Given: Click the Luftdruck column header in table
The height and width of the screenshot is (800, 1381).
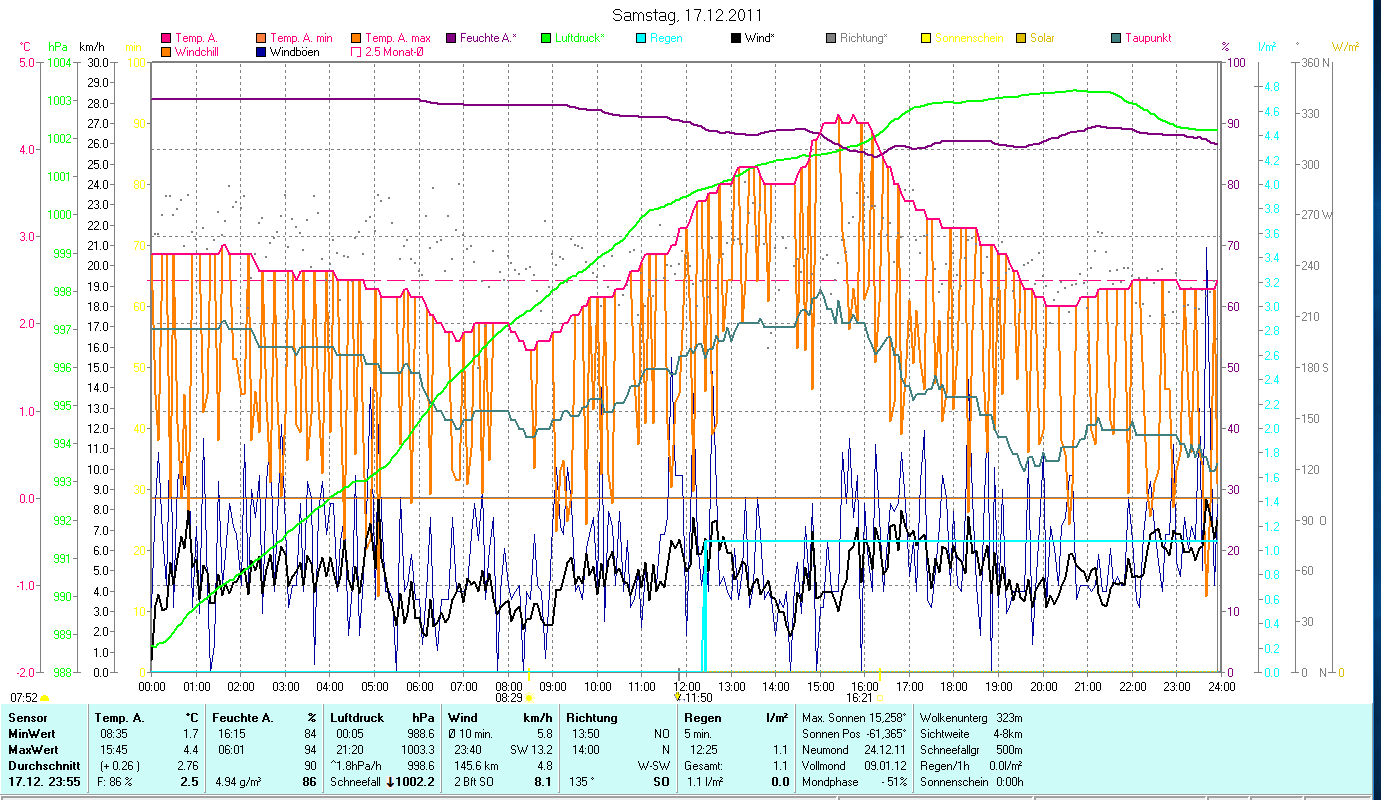Looking at the screenshot, I should [357, 718].
